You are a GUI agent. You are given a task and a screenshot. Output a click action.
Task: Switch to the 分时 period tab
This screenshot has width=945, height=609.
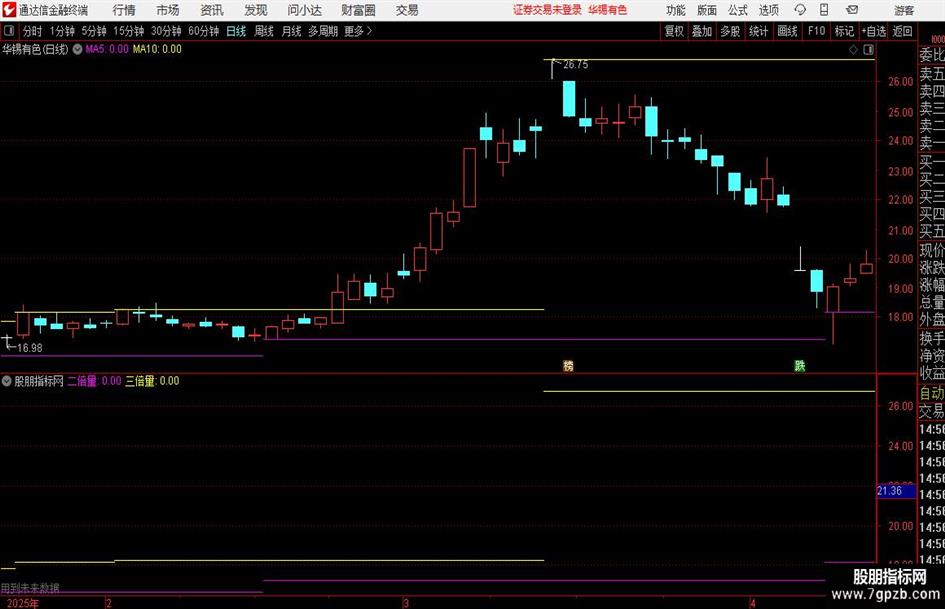coord(32,31)
